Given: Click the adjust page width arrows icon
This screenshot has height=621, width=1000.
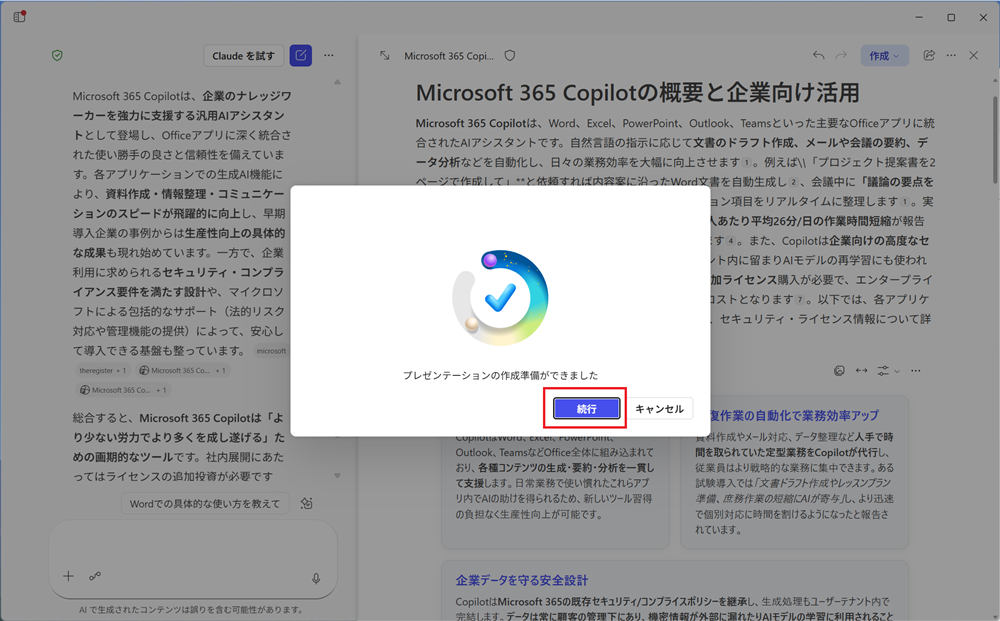Looking at the screenshot, I should [x=861, y=370].
